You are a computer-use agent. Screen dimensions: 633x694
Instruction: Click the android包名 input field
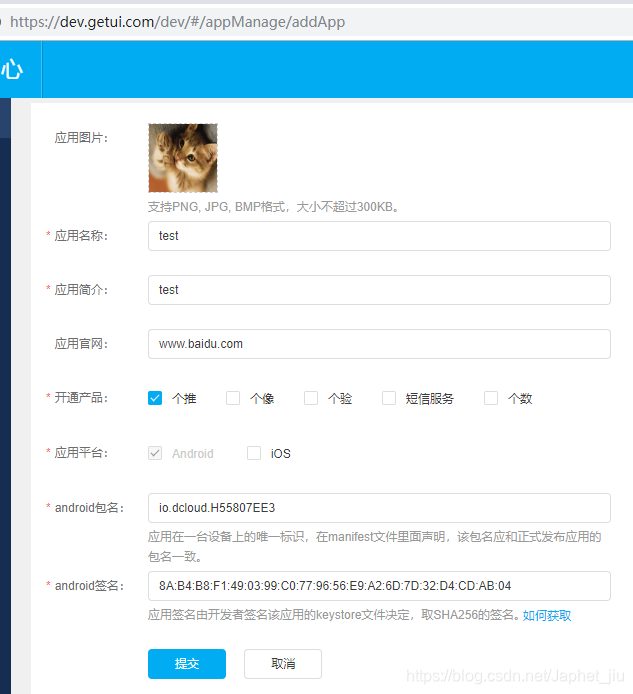pyautogui.click(x=379, y=508)
